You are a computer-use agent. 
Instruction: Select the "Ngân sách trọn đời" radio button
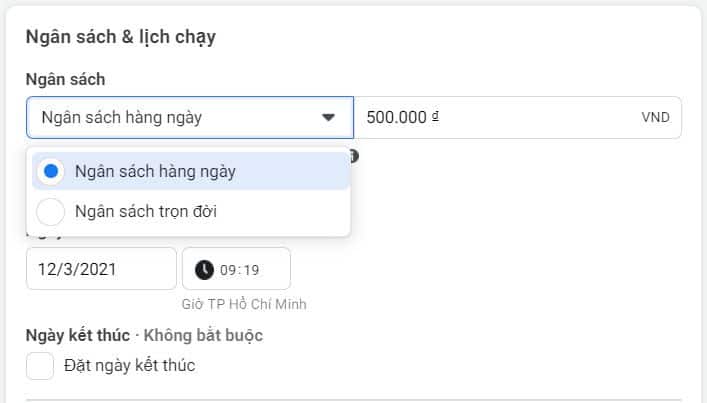click(51, 211)
